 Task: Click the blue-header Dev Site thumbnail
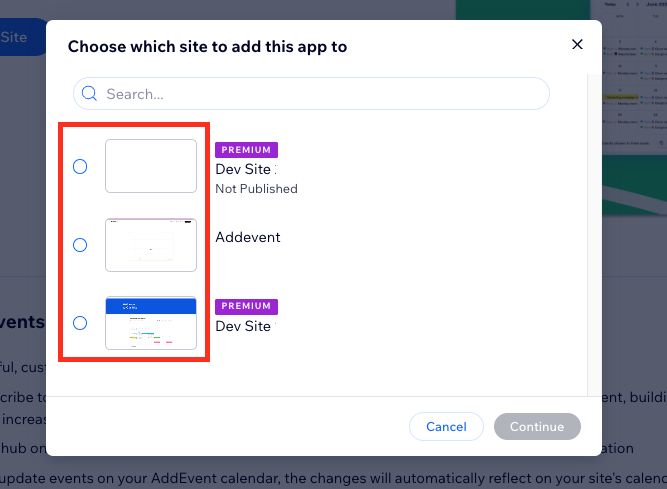coord(151,323)
